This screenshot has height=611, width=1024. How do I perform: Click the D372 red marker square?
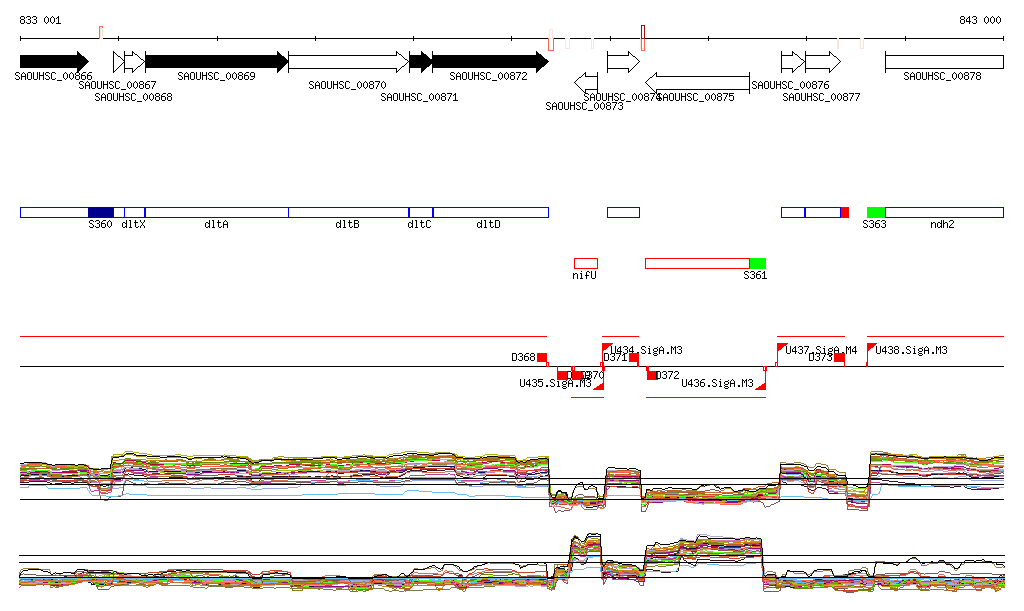652,375
